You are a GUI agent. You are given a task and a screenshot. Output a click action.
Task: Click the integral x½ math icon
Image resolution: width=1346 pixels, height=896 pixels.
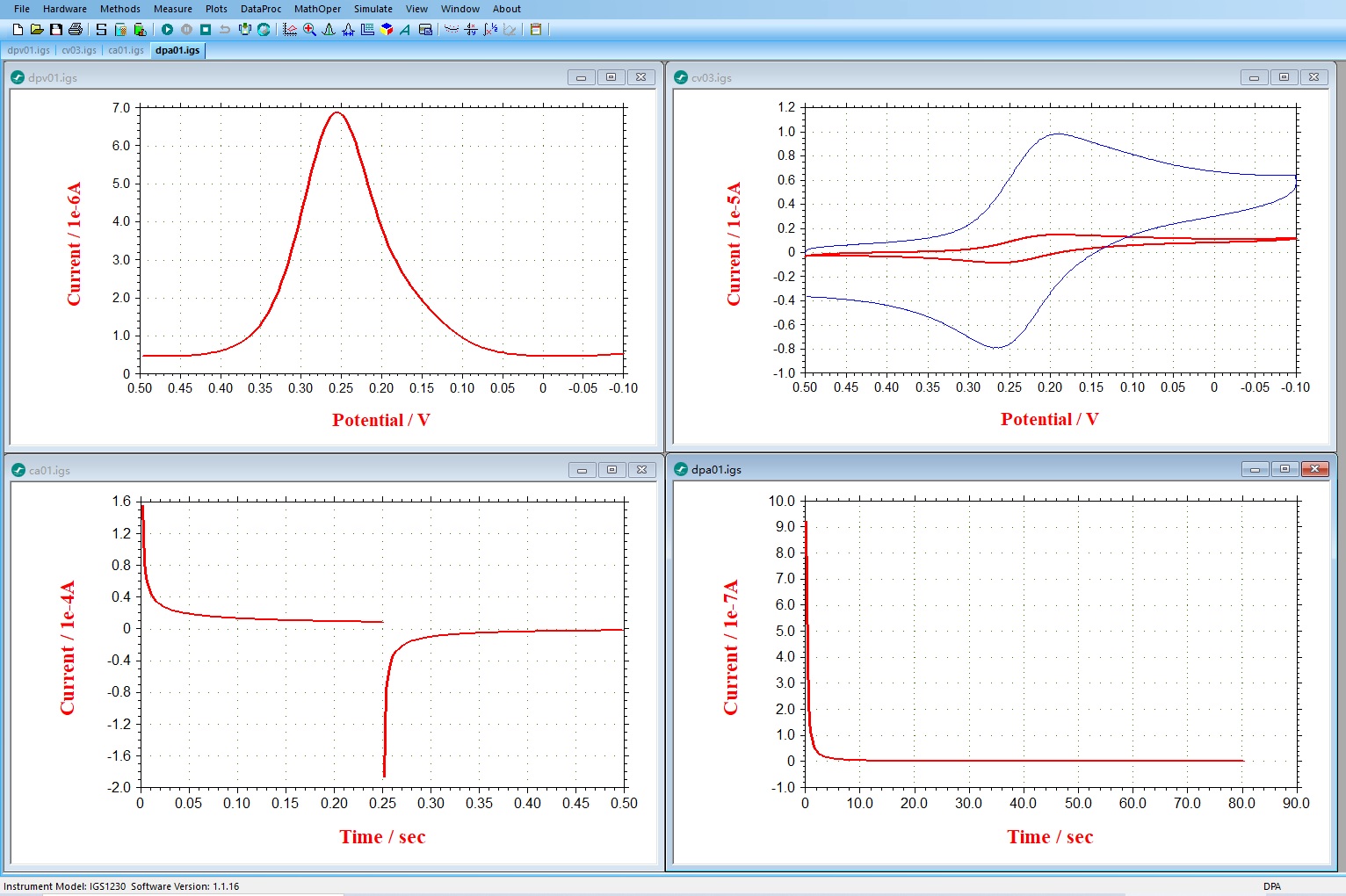pos(490,29)
